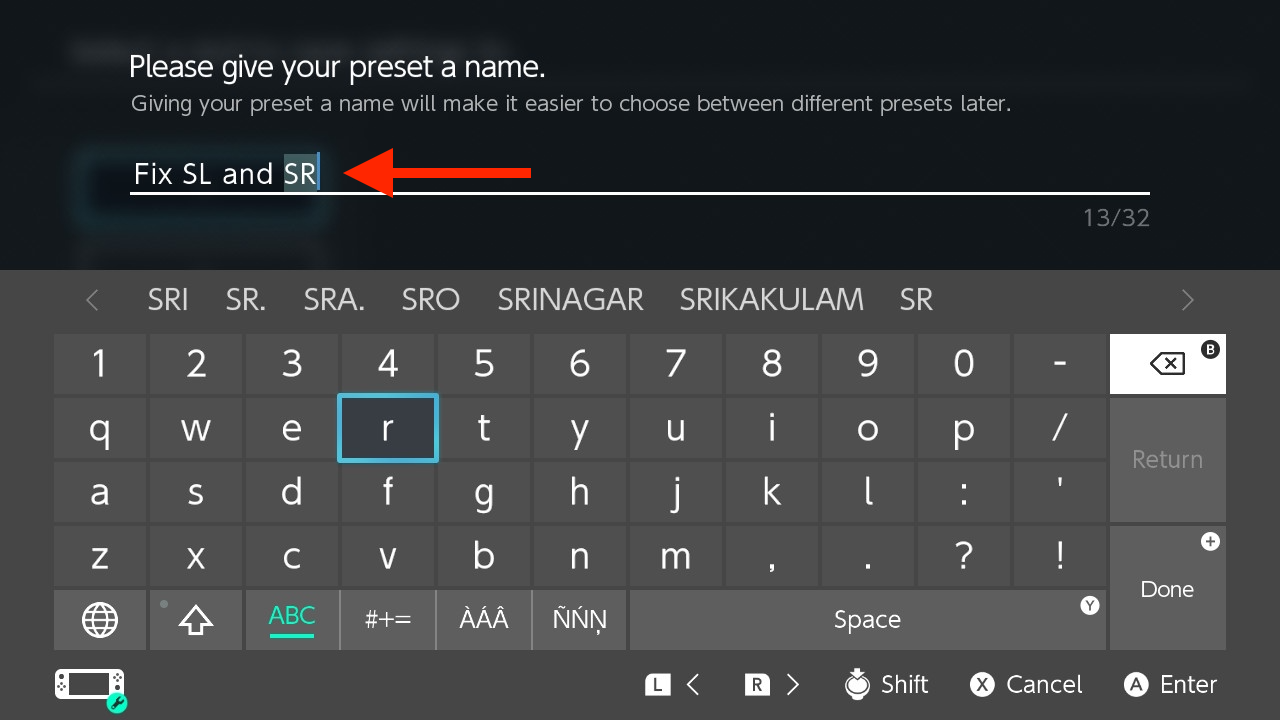Tap the number 3 key
The width and height of the screenshot is (1280, 720).
[292, 364]
